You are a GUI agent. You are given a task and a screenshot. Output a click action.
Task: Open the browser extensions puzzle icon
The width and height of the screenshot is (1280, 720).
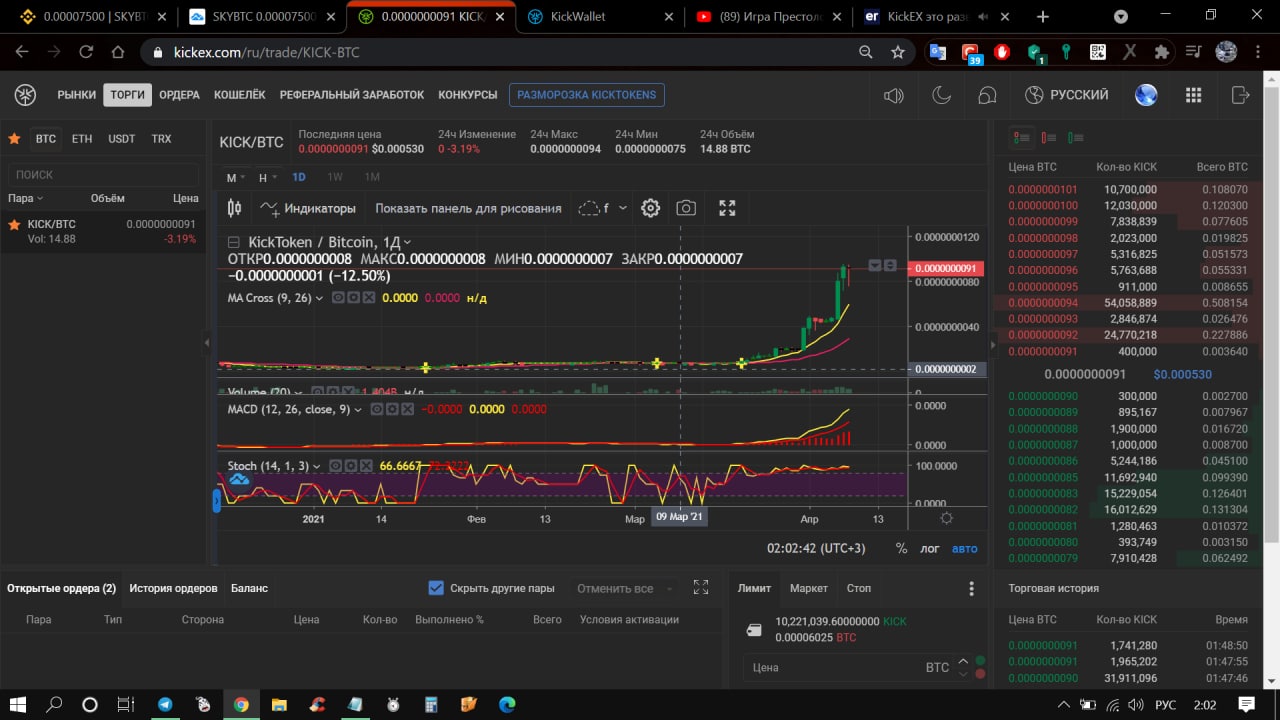tap(1161, 52)
